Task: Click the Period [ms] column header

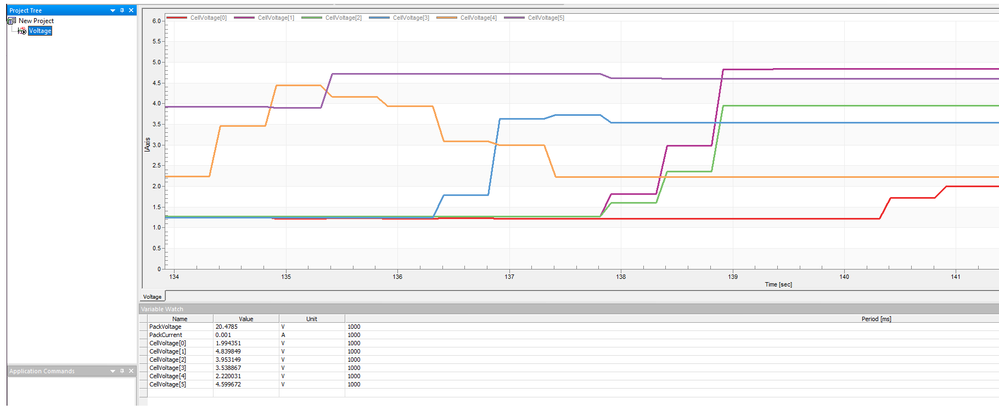Action: tap(672, 318)
